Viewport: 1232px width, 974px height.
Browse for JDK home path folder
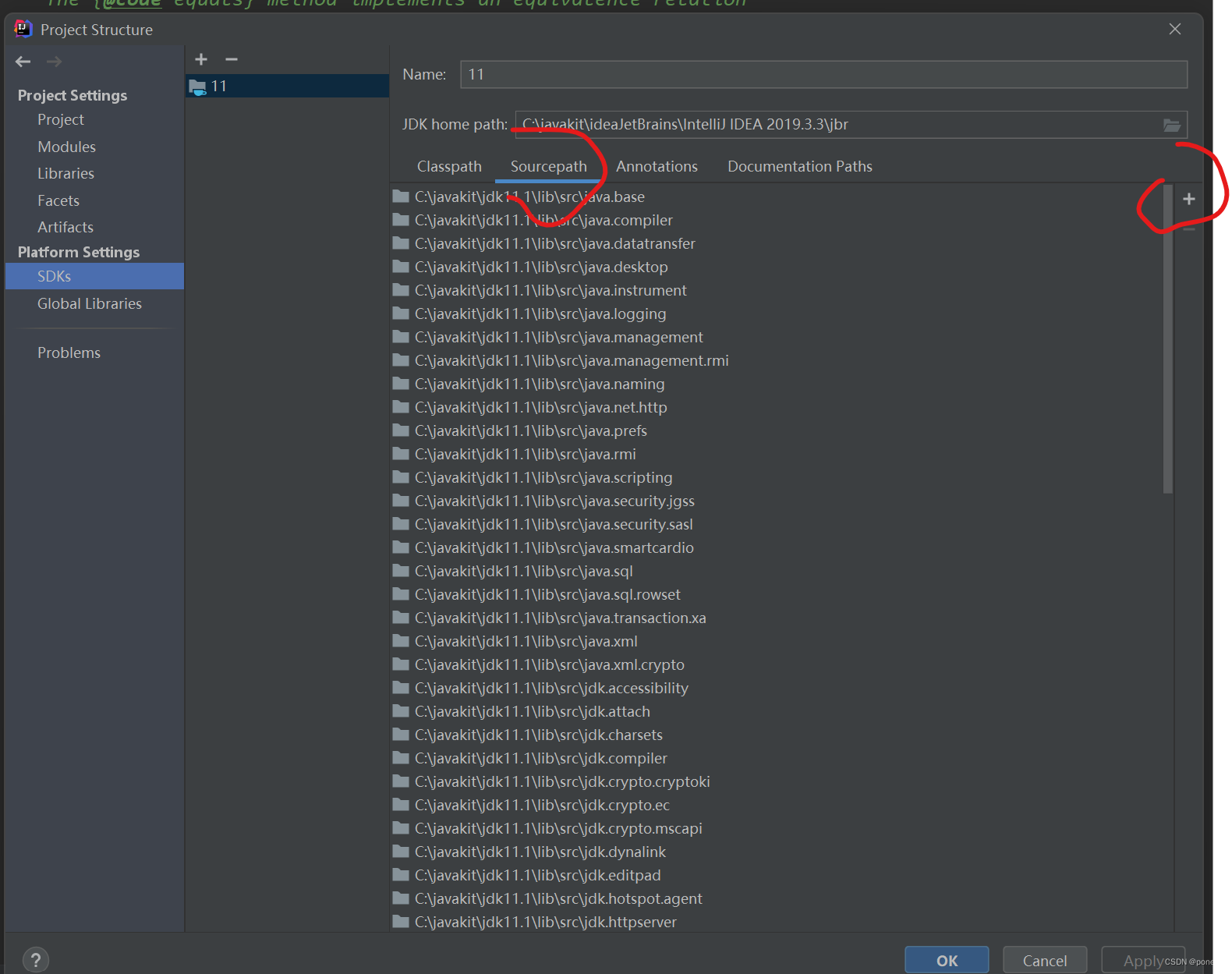(1172, 125)
